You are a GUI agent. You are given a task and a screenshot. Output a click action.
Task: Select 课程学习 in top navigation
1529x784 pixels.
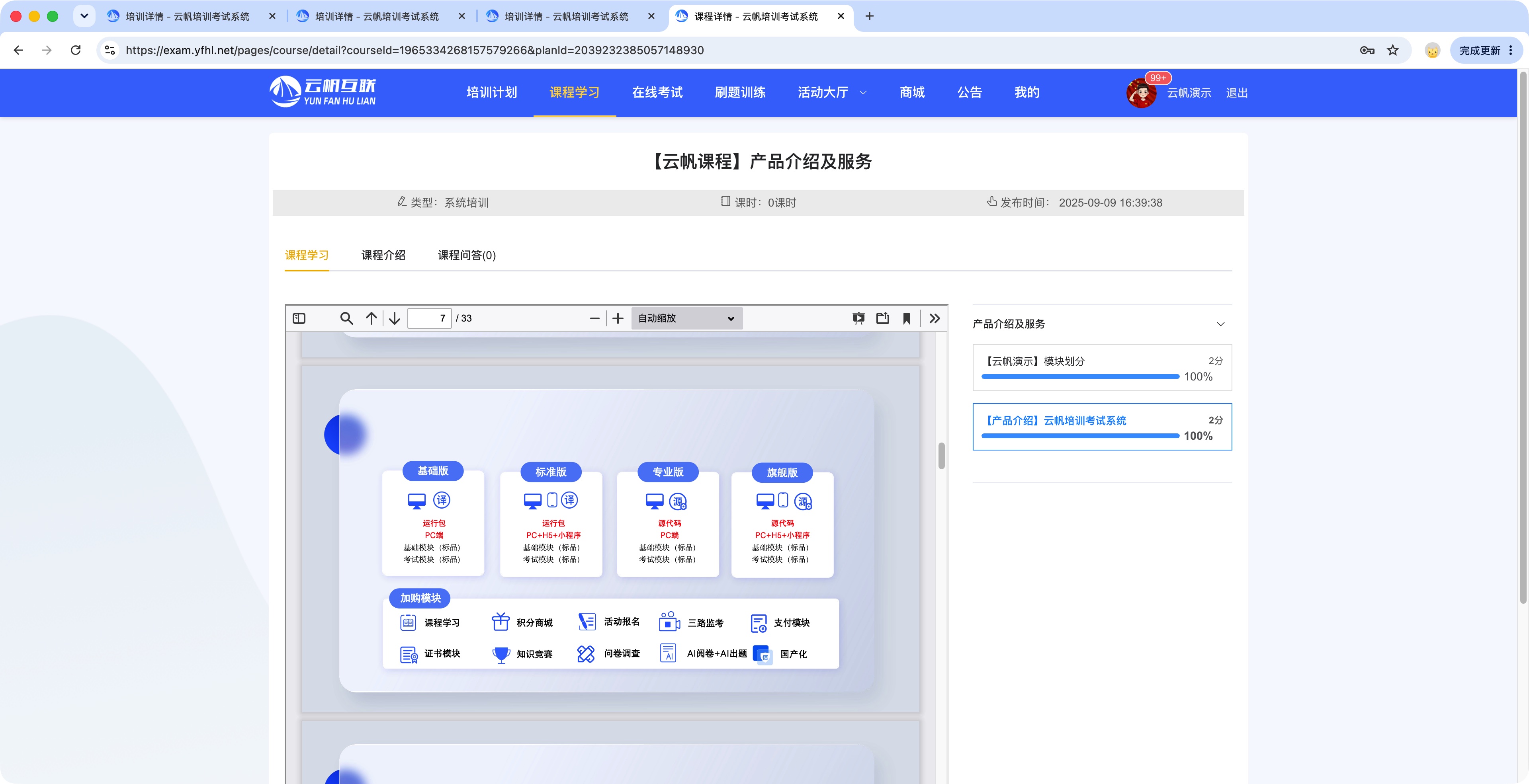[x=575, y=92]
